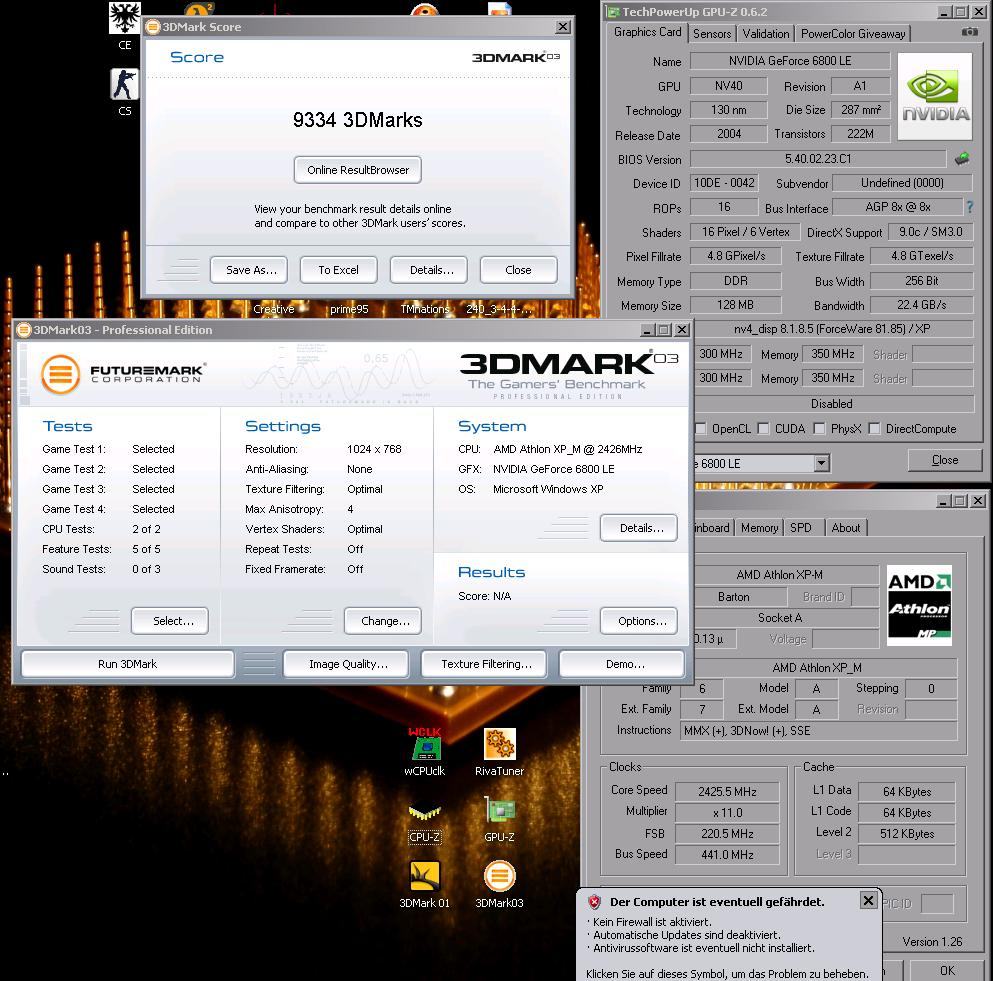Switch to GPU-Z Validation tab

tap(766, 34)
